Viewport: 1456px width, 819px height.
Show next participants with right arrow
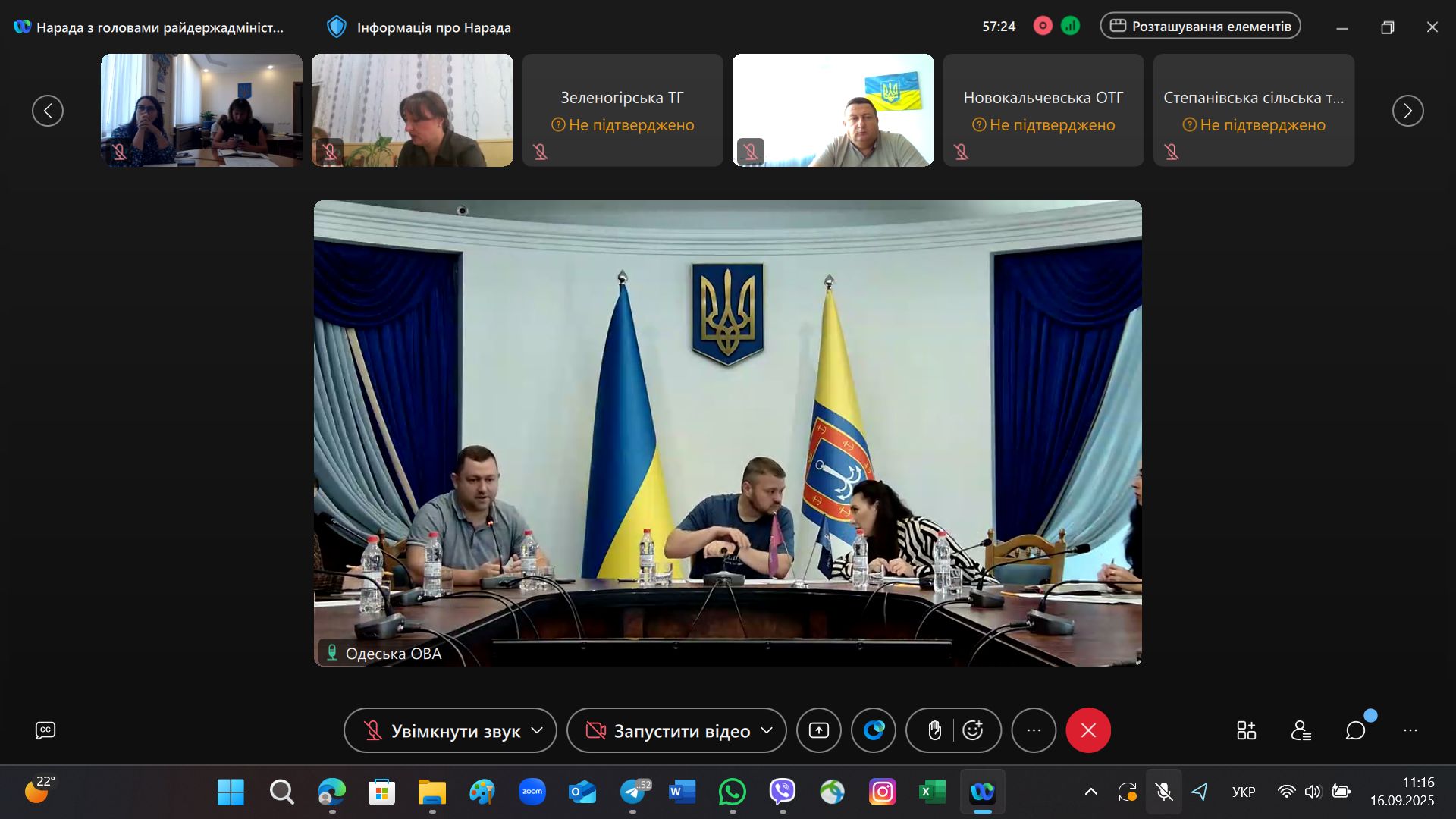coord(1407,111)
